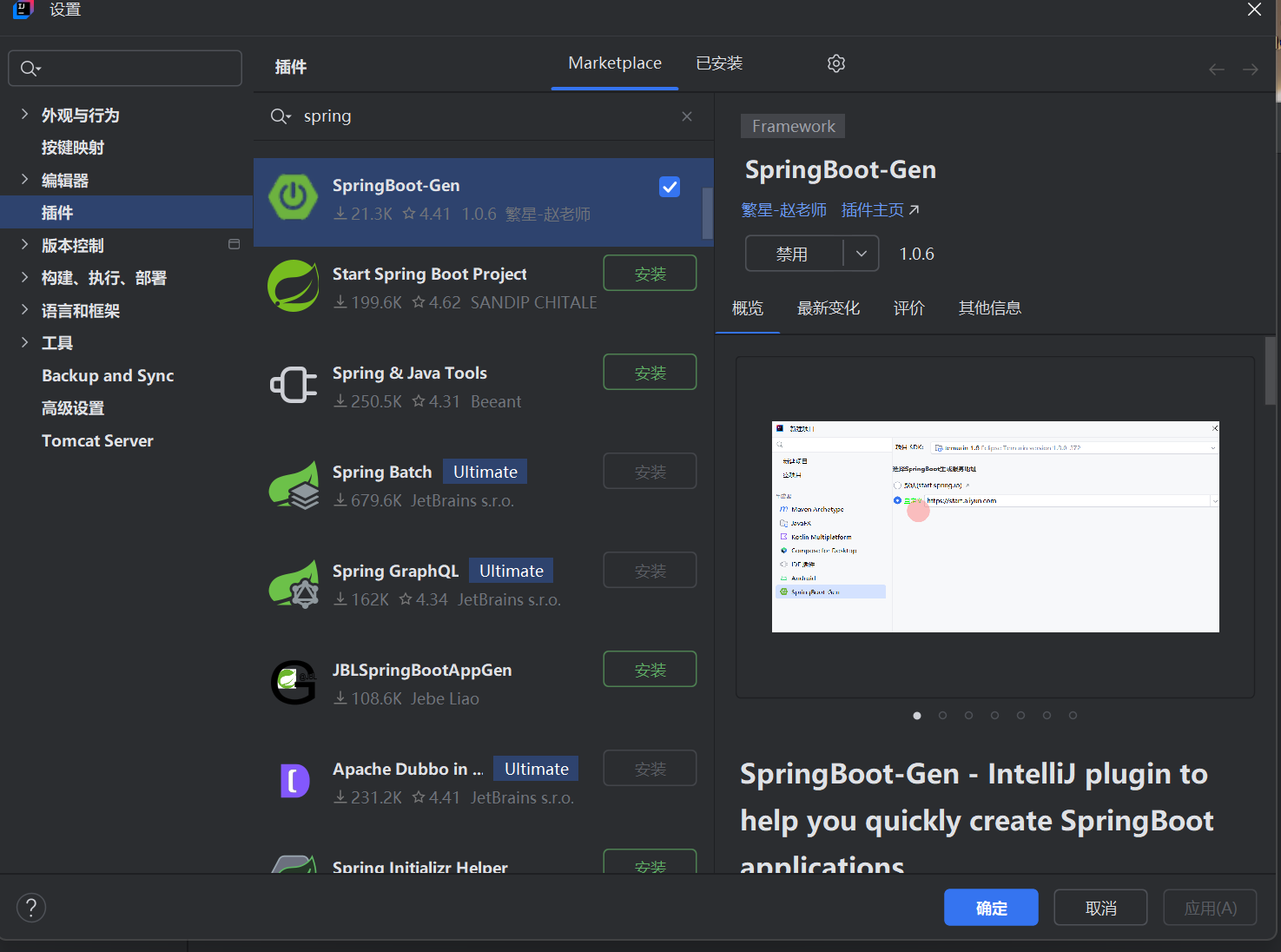Show the fourth screenshot carousel dot

pos(995,716)
